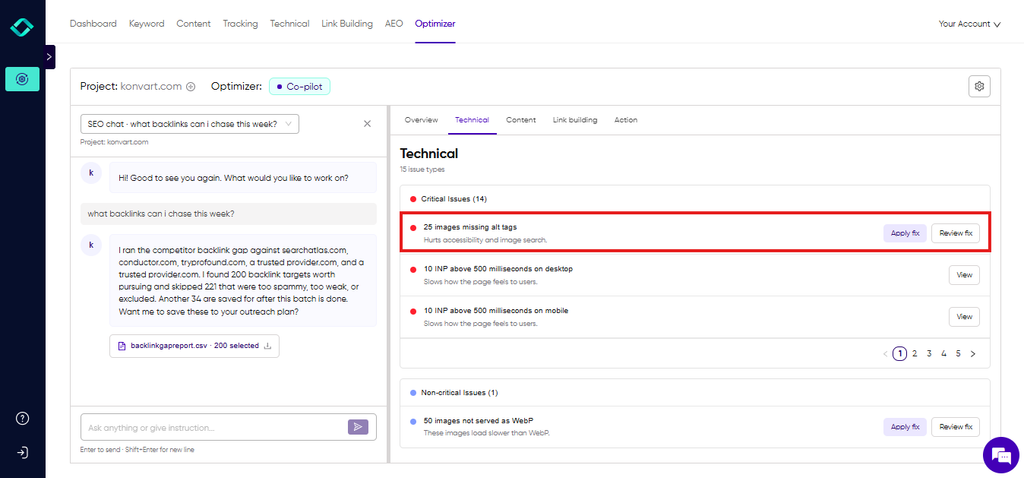
Task: Go to the next issues page arrow
Action: [x=973, y=354]
